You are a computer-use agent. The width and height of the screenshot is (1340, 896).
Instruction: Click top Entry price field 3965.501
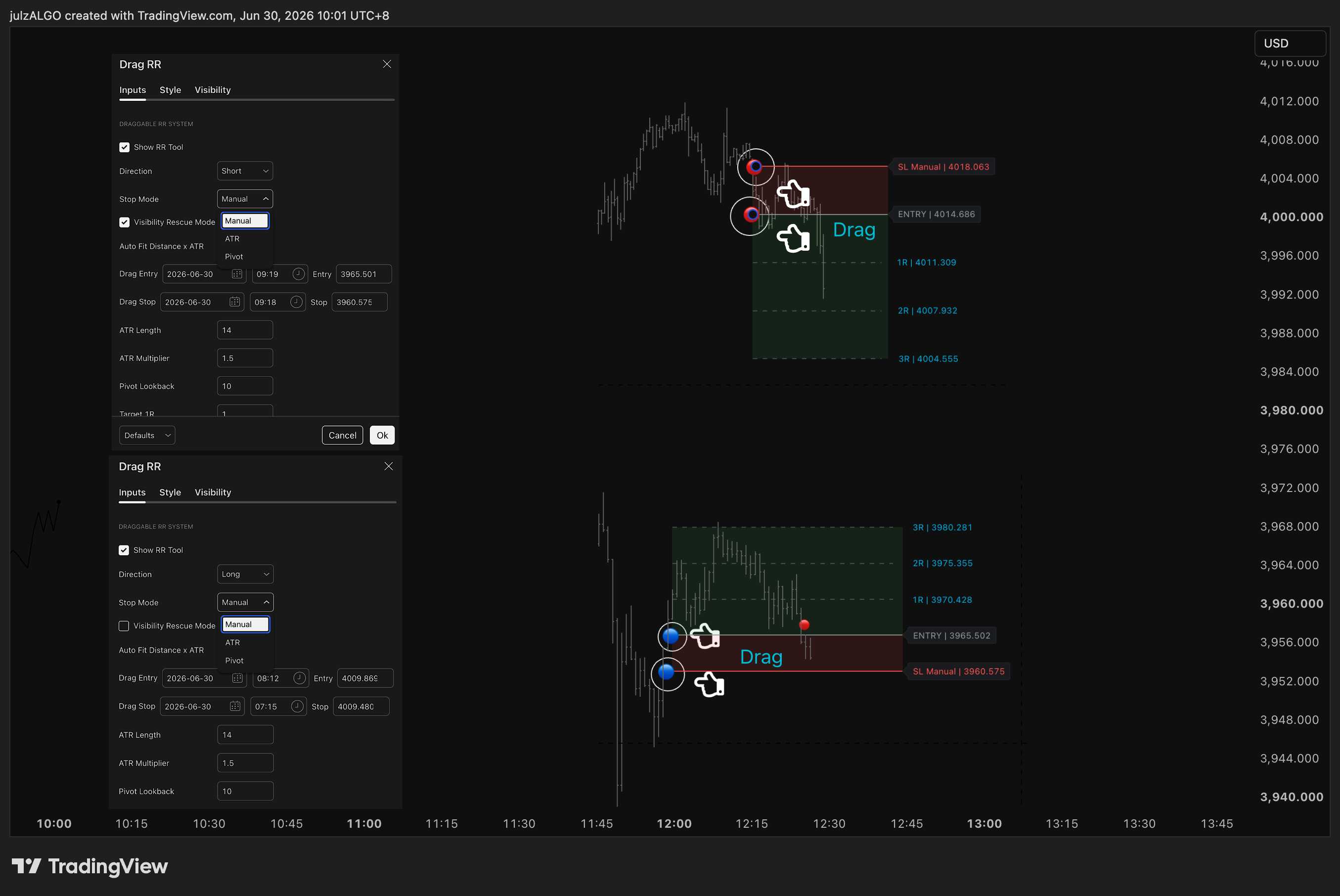pos(363,274)
